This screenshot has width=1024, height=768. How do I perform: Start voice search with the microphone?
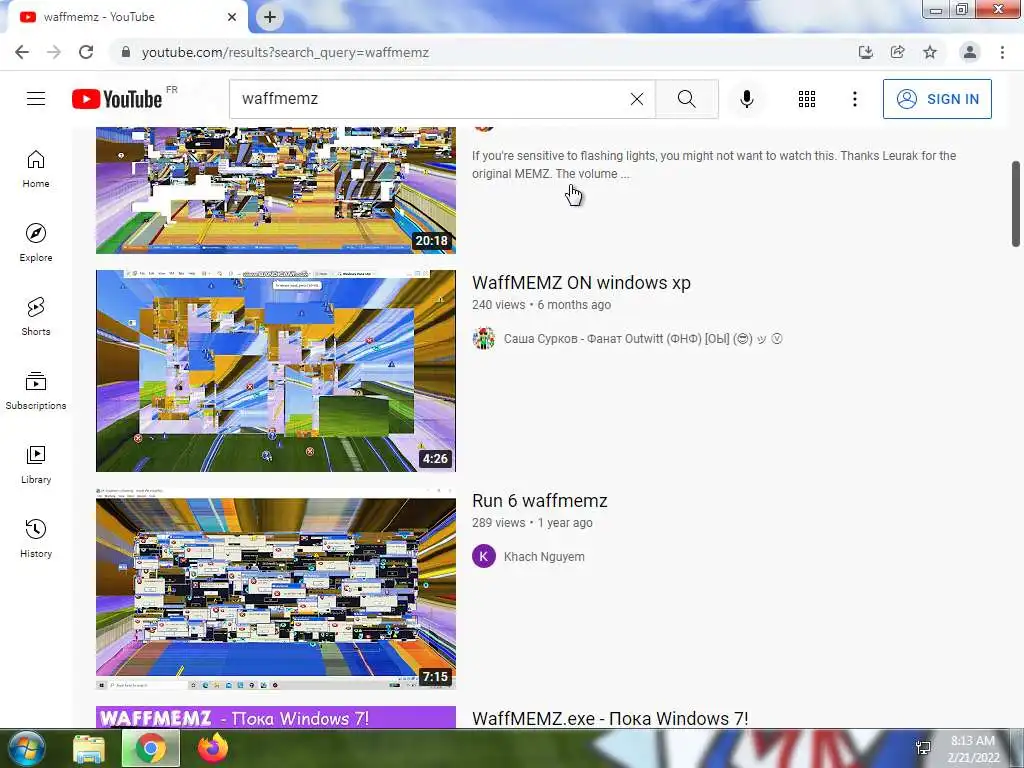pyautogui.click(x=747, y=99)
